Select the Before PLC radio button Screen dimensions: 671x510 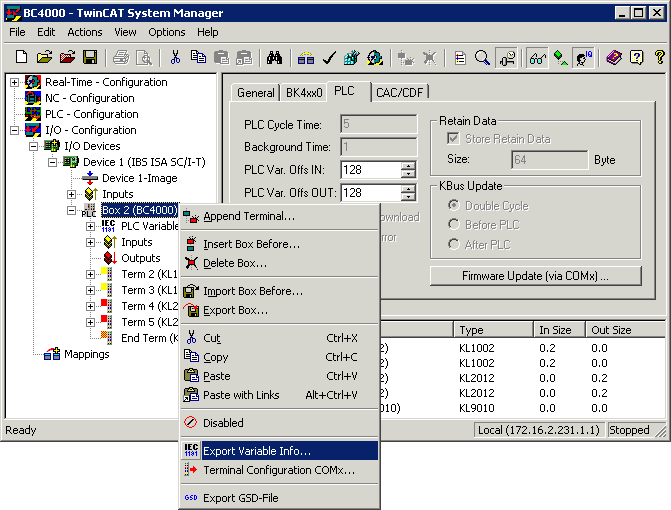(454, 224)
